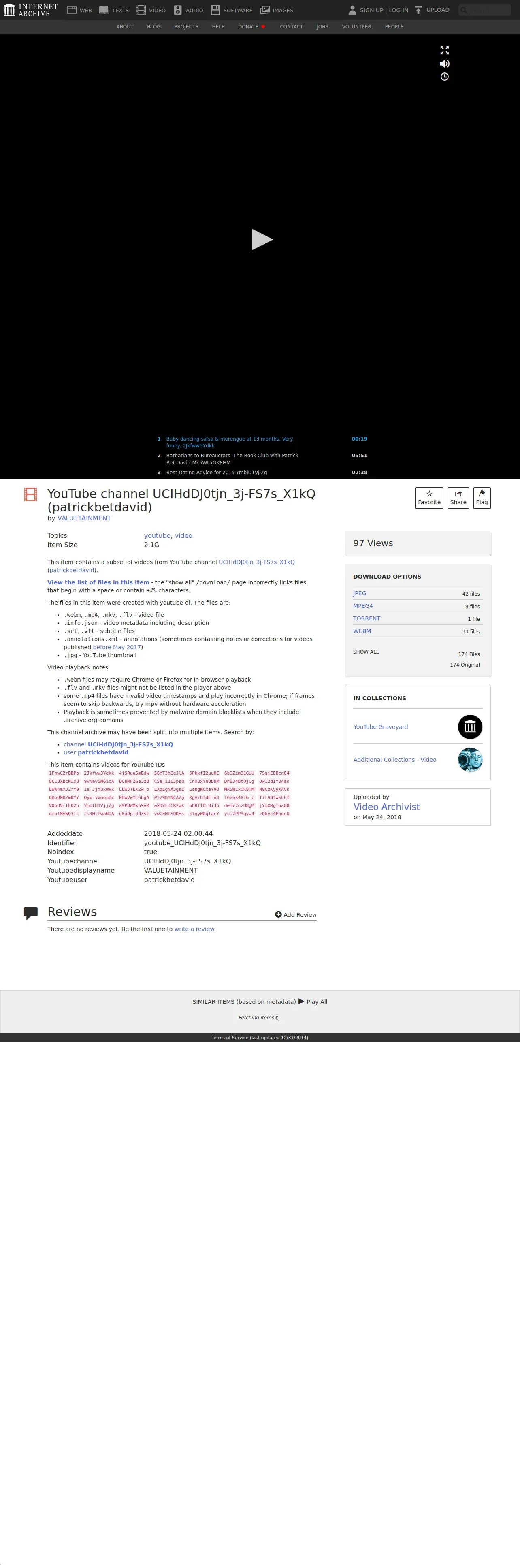This screenshot has height=1568, width=520.
Task: Open the Projects menu item
Action: tap(186, 27)
